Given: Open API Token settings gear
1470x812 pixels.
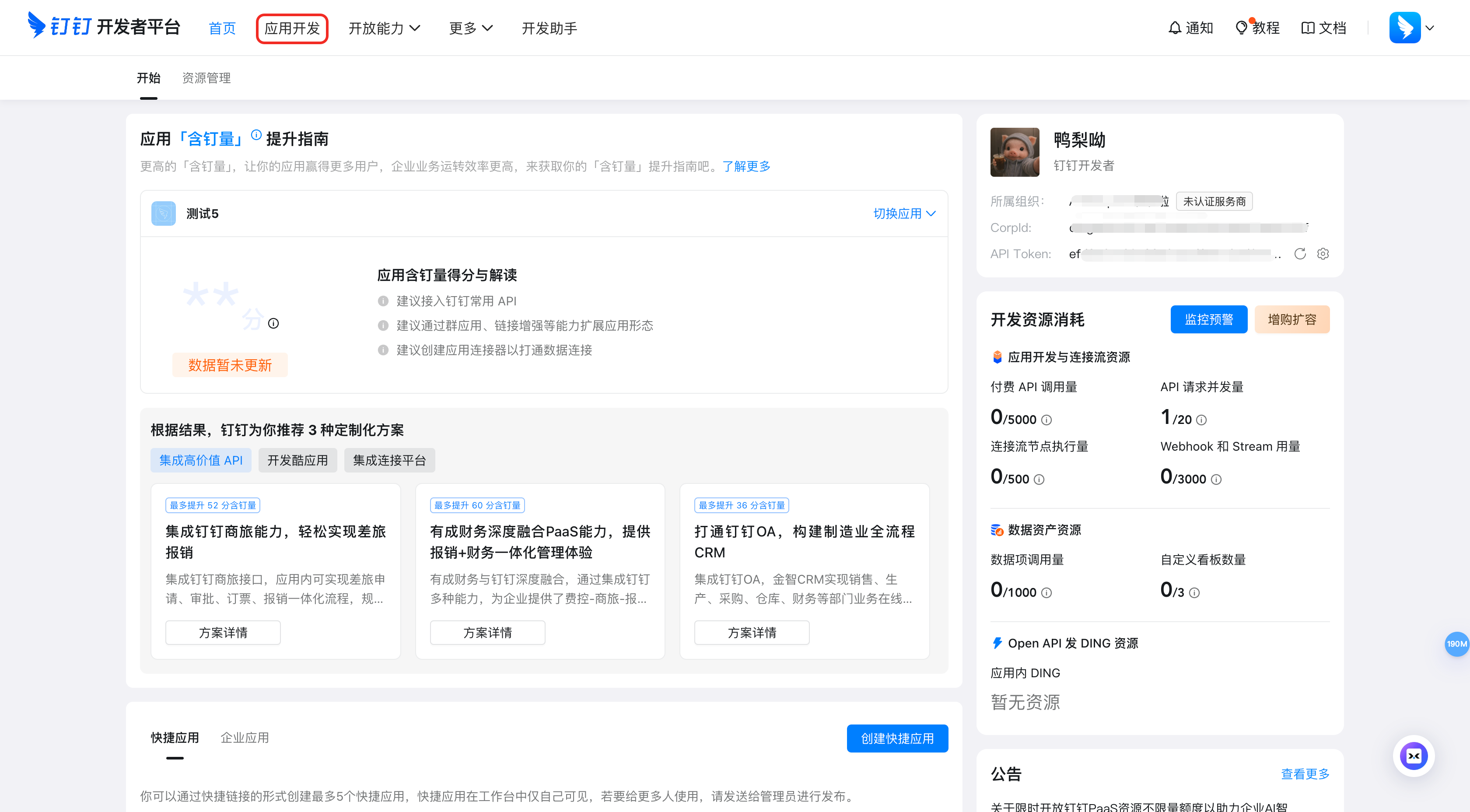Looking at the screenshot, I should [x=1323, y=254].
